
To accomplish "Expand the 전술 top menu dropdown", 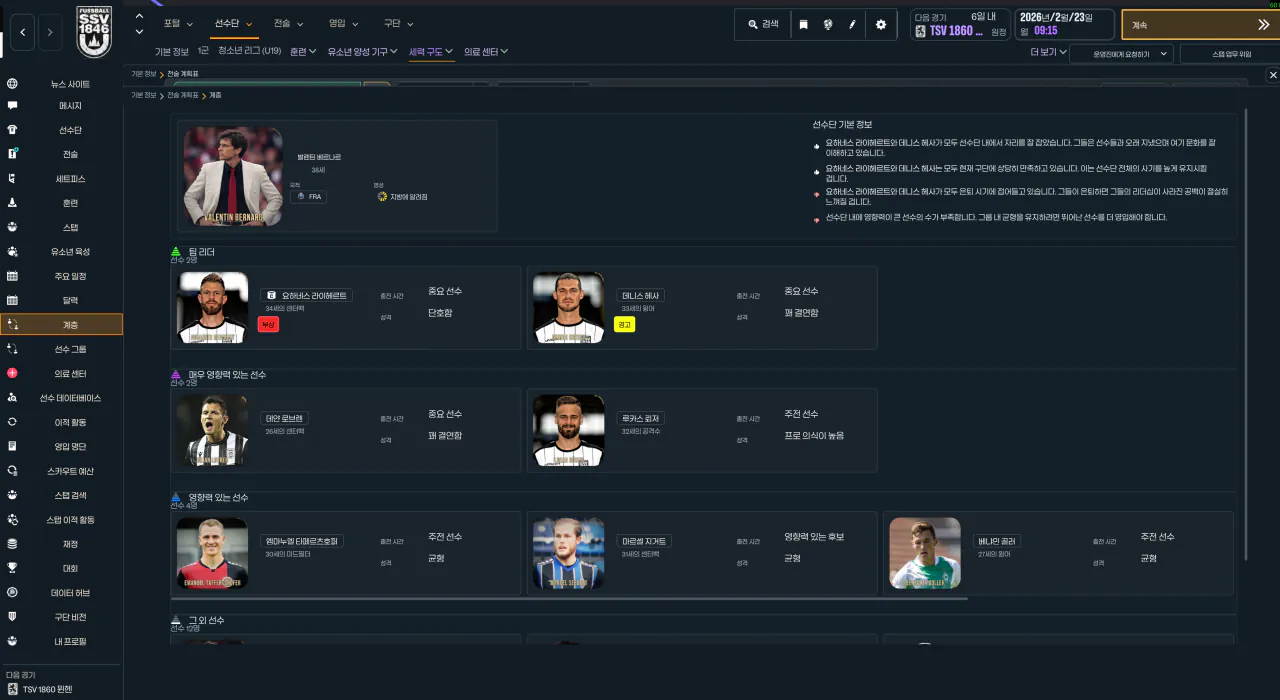I will point(288,23).
